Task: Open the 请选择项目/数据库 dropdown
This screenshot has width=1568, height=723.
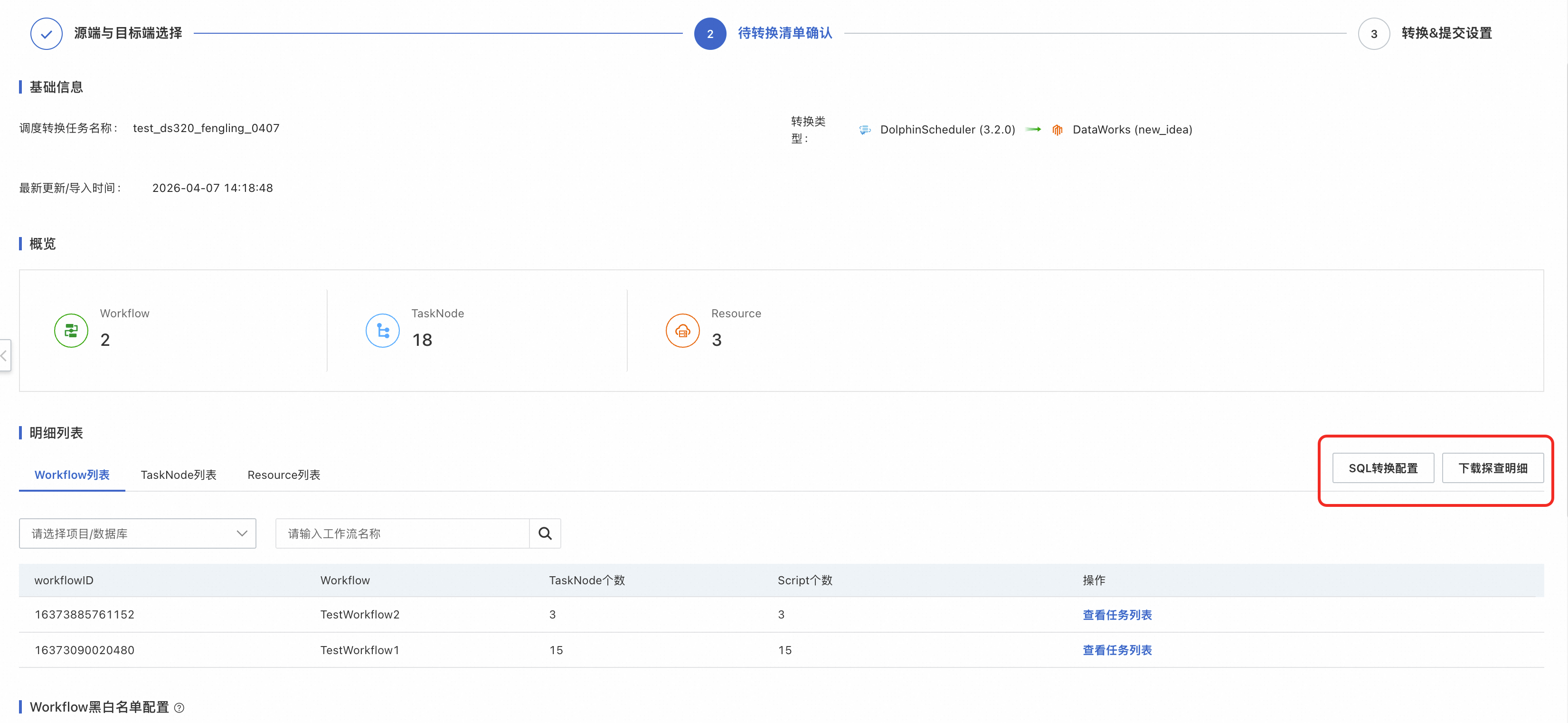Action: pos(138,533)
